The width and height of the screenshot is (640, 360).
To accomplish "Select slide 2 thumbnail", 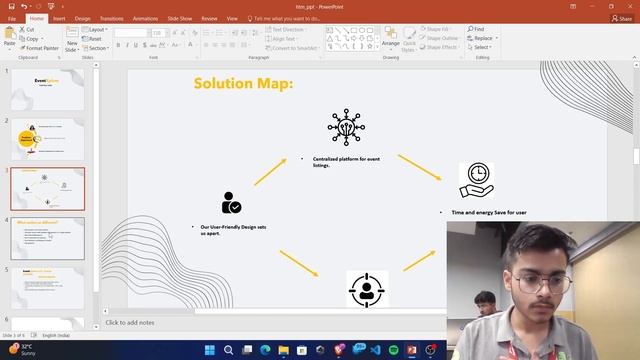I will click(48, 139).
